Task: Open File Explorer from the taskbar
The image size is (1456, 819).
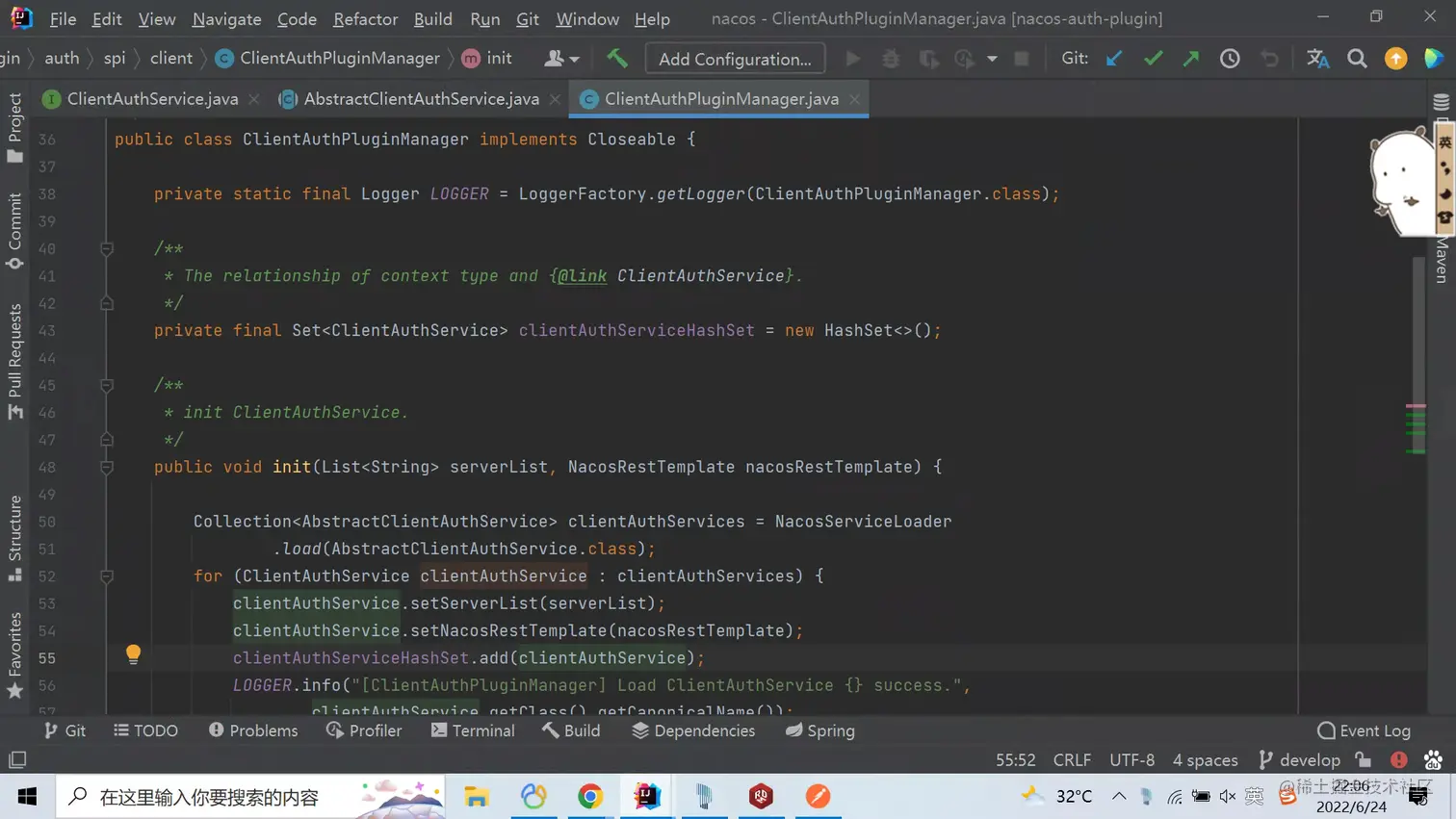Action: [476, 796]
